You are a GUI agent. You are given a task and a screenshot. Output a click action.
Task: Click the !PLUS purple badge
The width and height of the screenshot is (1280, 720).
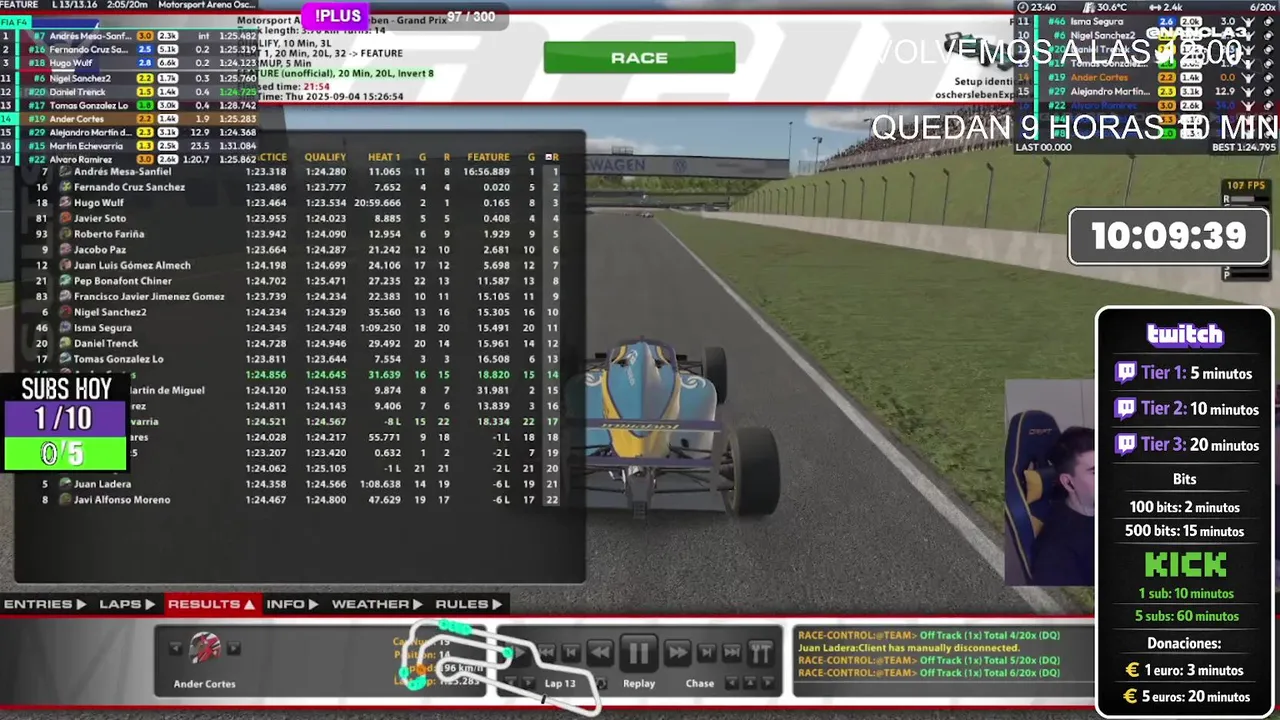pyautogui.click(x=338, y=16)
